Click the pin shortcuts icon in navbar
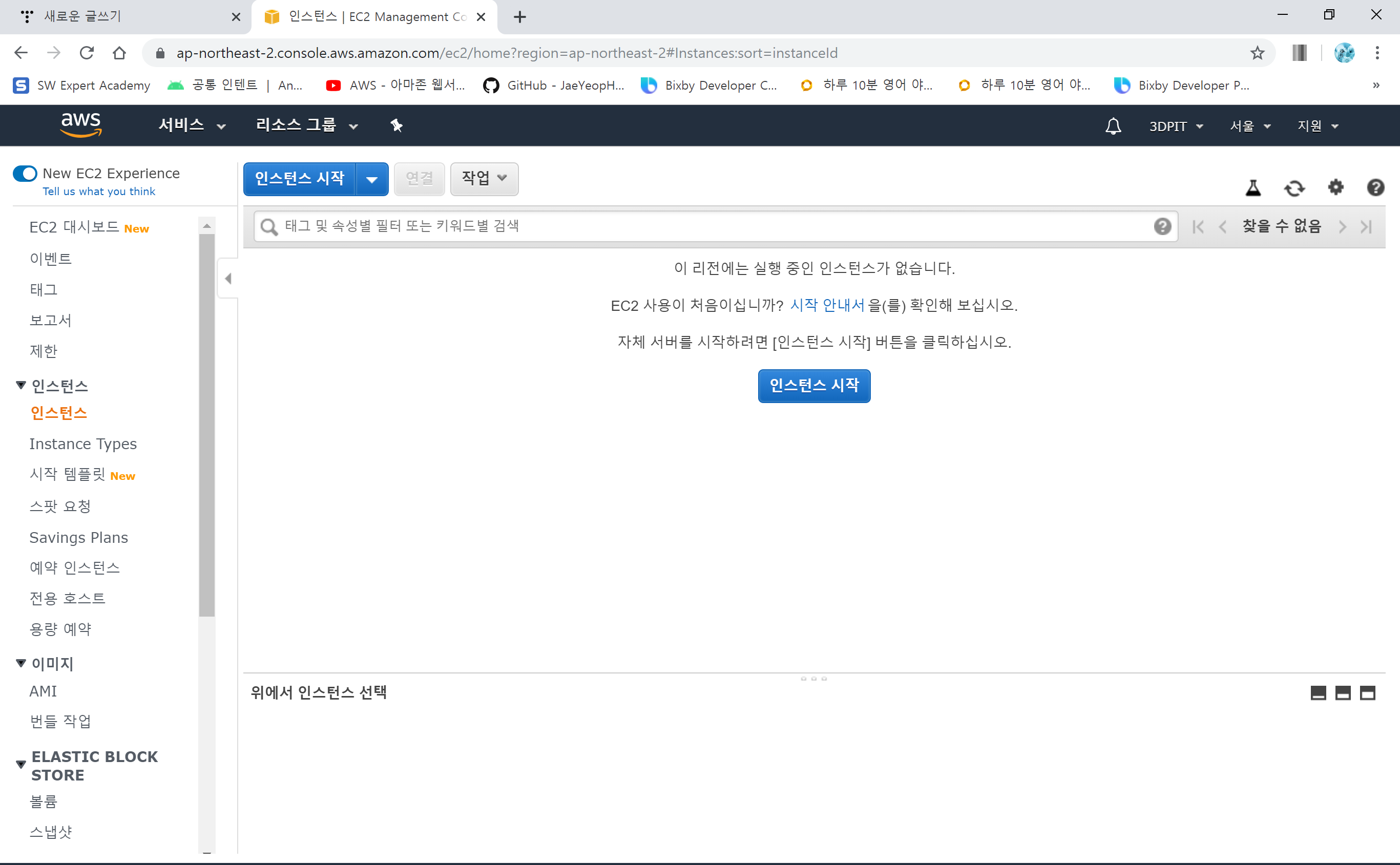 [396, 125]
